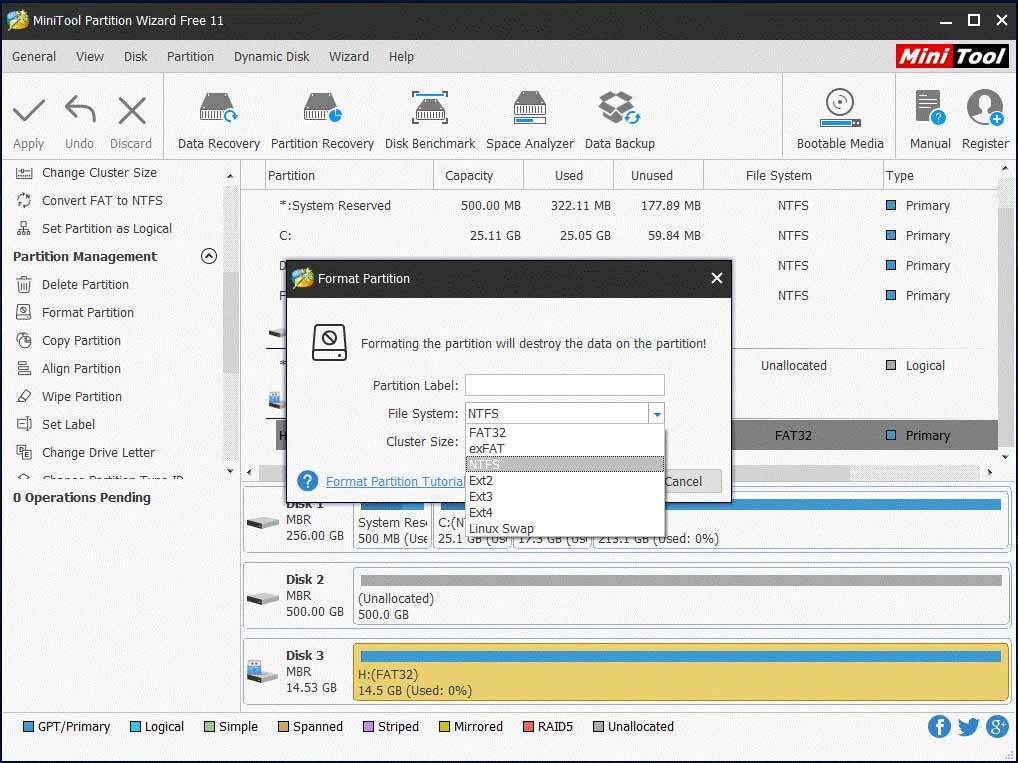This screenshot has height=763, width=1018.
Task: Click the Disk 3 drive icon
Action: tap(263, 671)
